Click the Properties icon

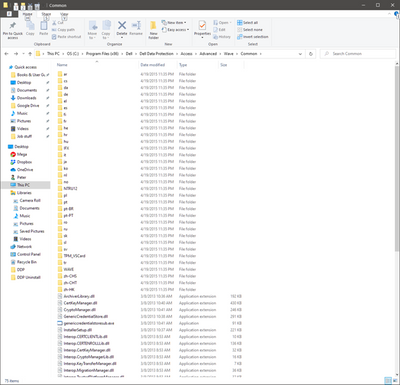202,25
